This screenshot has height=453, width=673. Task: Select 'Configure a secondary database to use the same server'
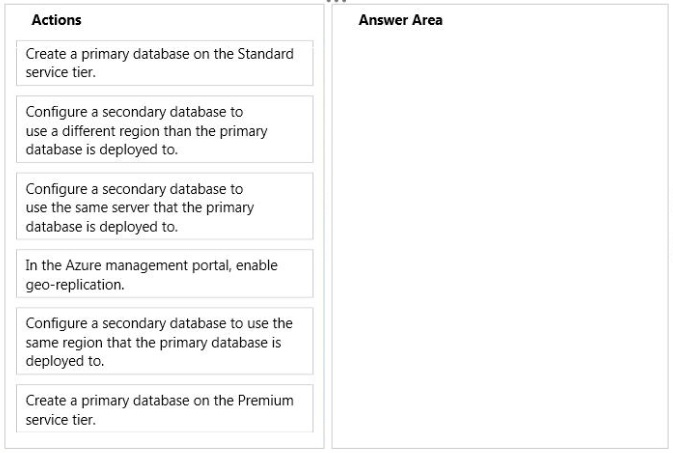click(164, 206)
